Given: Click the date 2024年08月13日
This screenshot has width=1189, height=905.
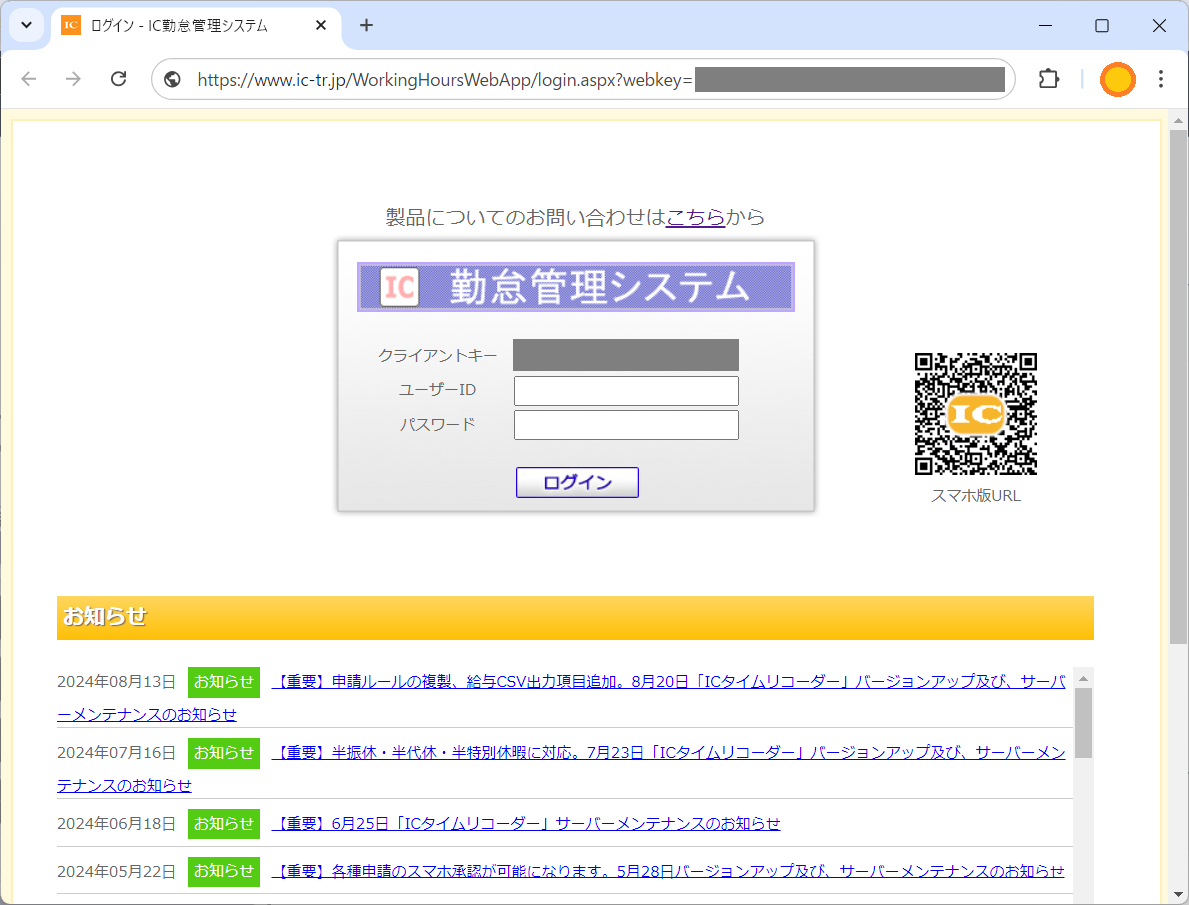Looking at the screenshot, I should tap(116, 682).
